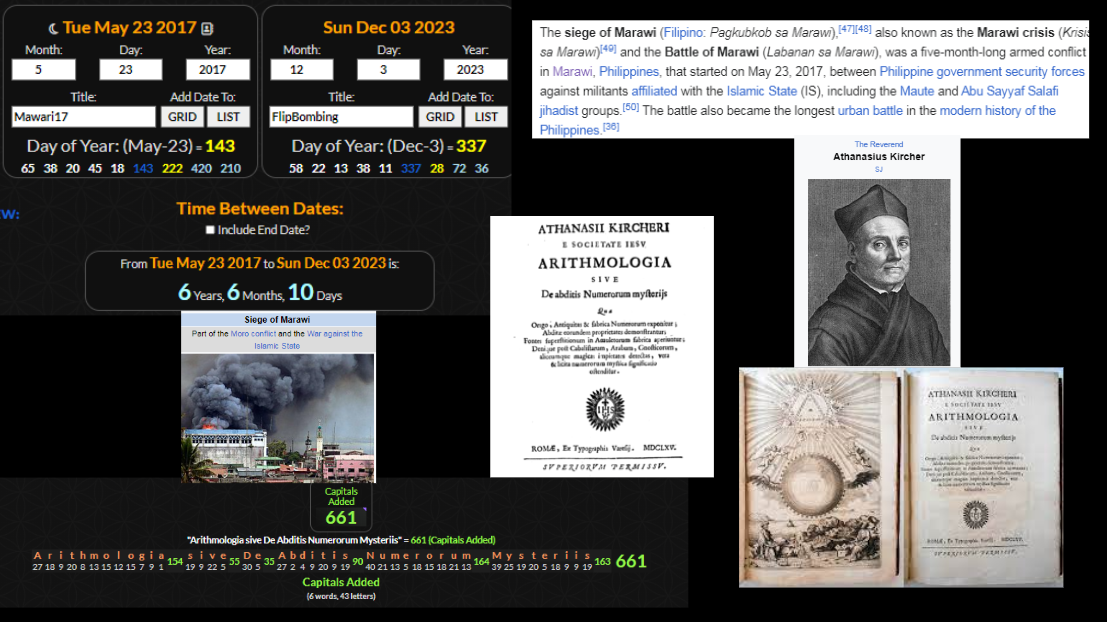Image resolution: width=1107 pixels, height=622 pixels.
Task: Click the Year field containing 2023
Action: tap(475, 69)
